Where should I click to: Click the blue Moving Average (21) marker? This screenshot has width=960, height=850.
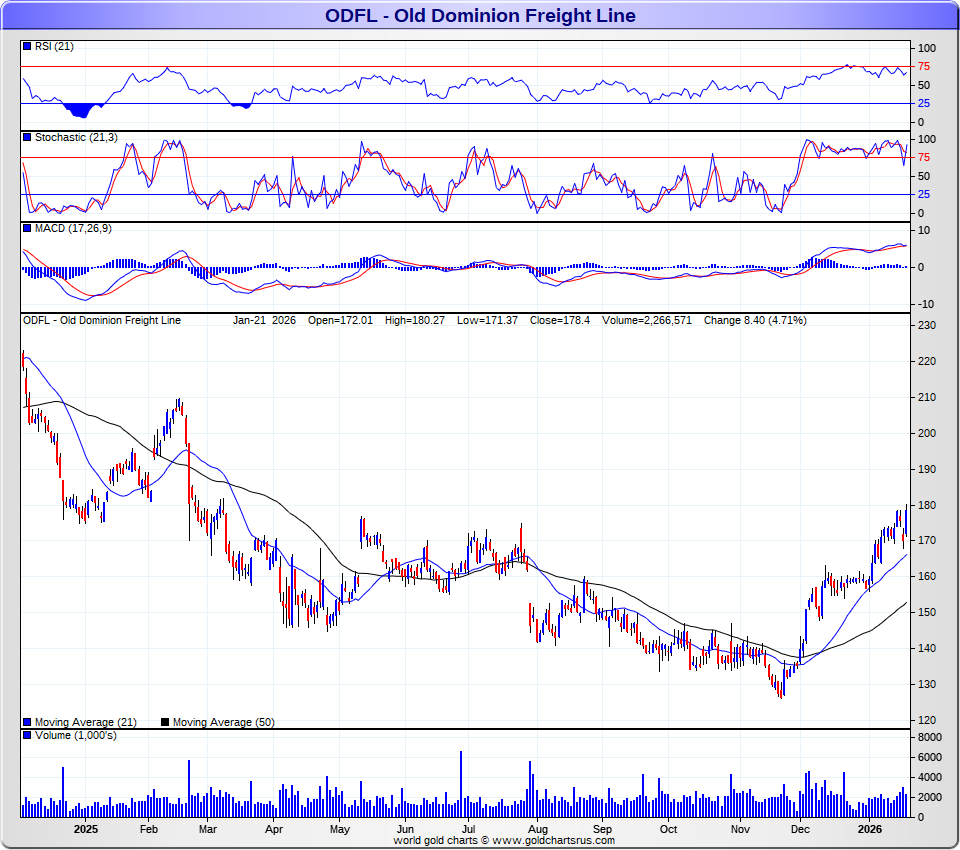(26, 722)
